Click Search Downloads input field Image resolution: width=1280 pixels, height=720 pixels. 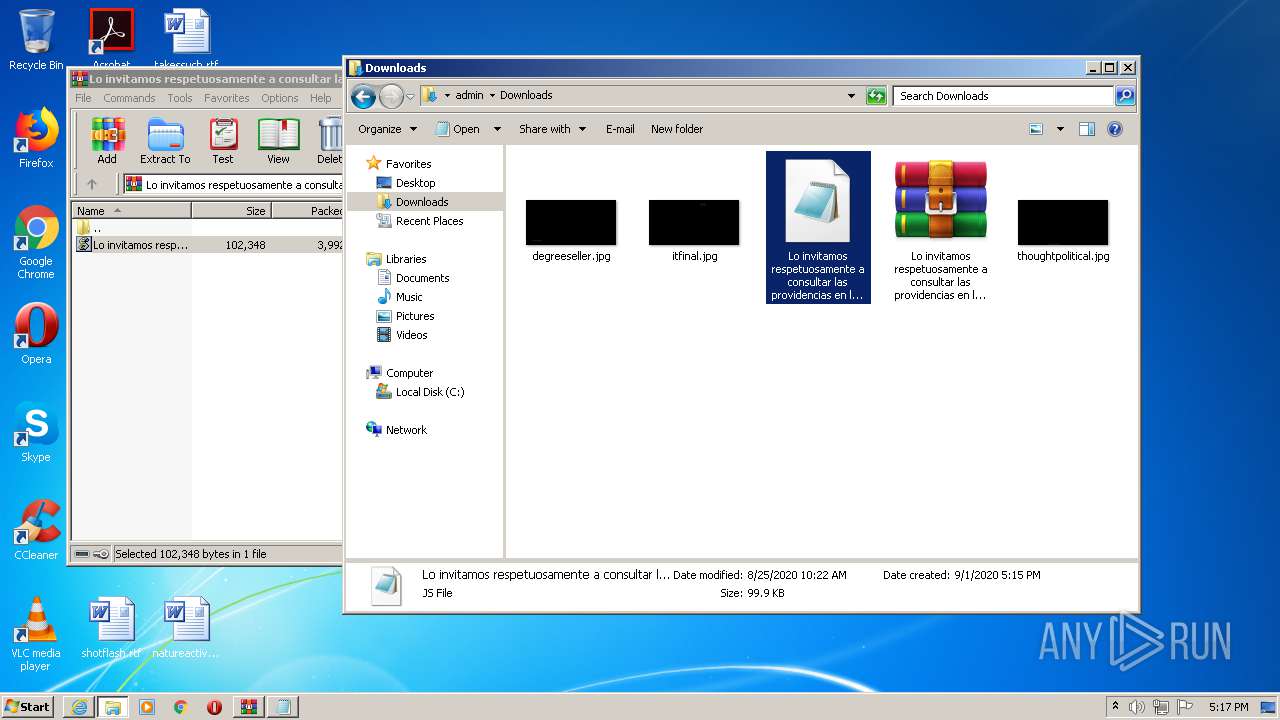(x=1003, y=96)
